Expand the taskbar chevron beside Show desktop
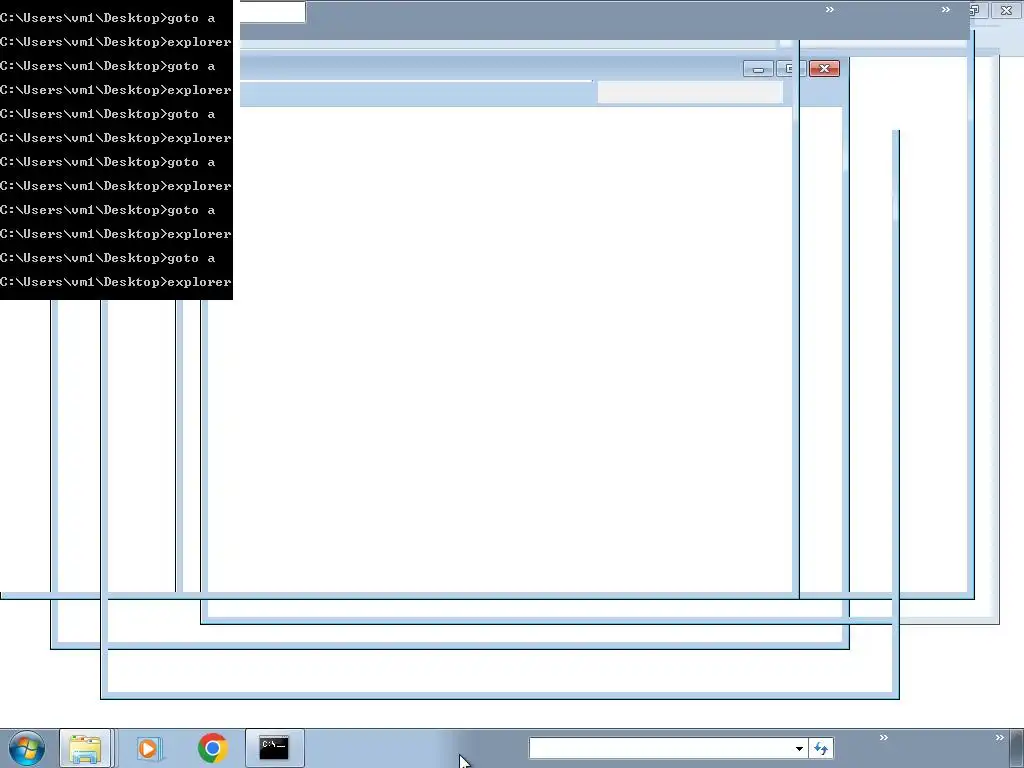 click(x=999, y=737)
